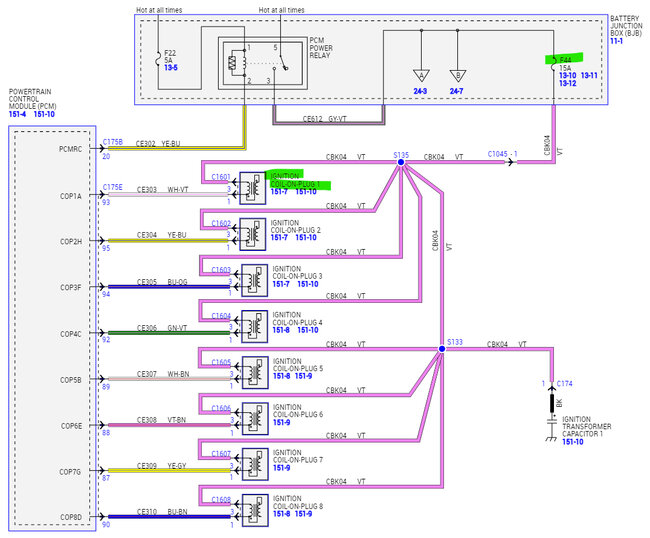Click circuit label CE310 BU-BN
This screenshot has height=538, width=650.
coord(162,512)
